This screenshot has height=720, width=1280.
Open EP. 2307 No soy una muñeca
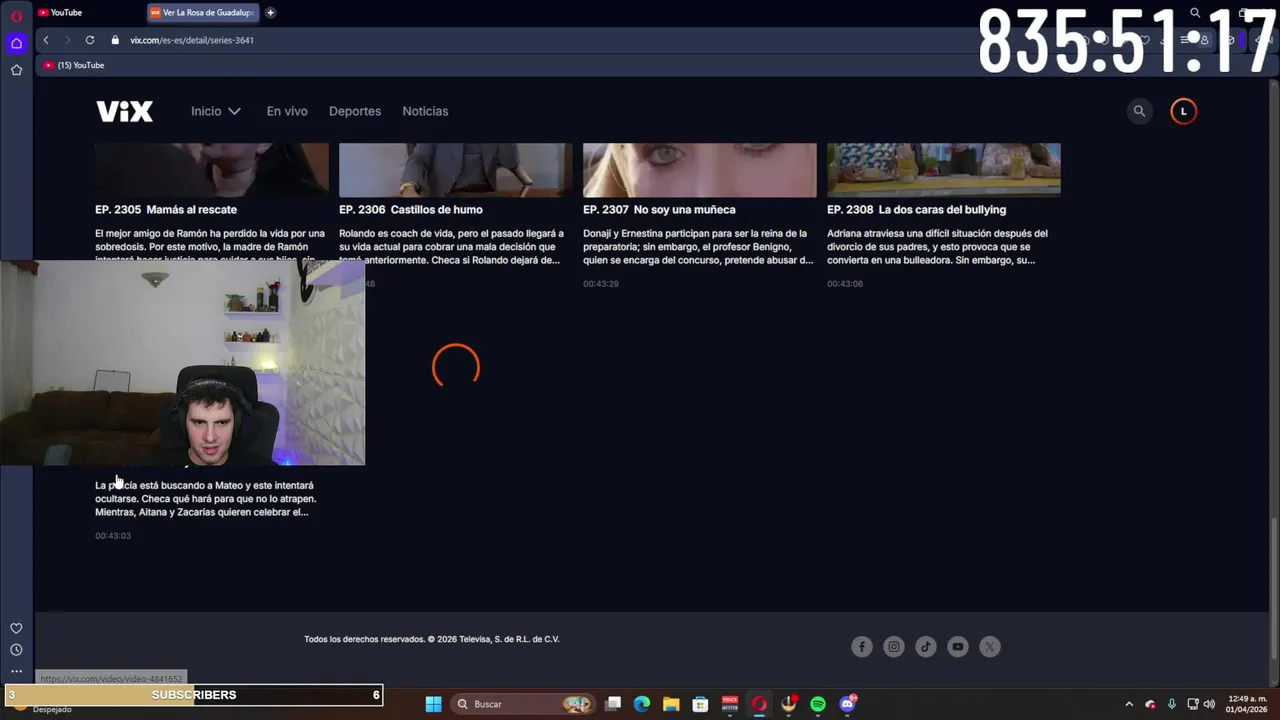click(x=659, y=209)
